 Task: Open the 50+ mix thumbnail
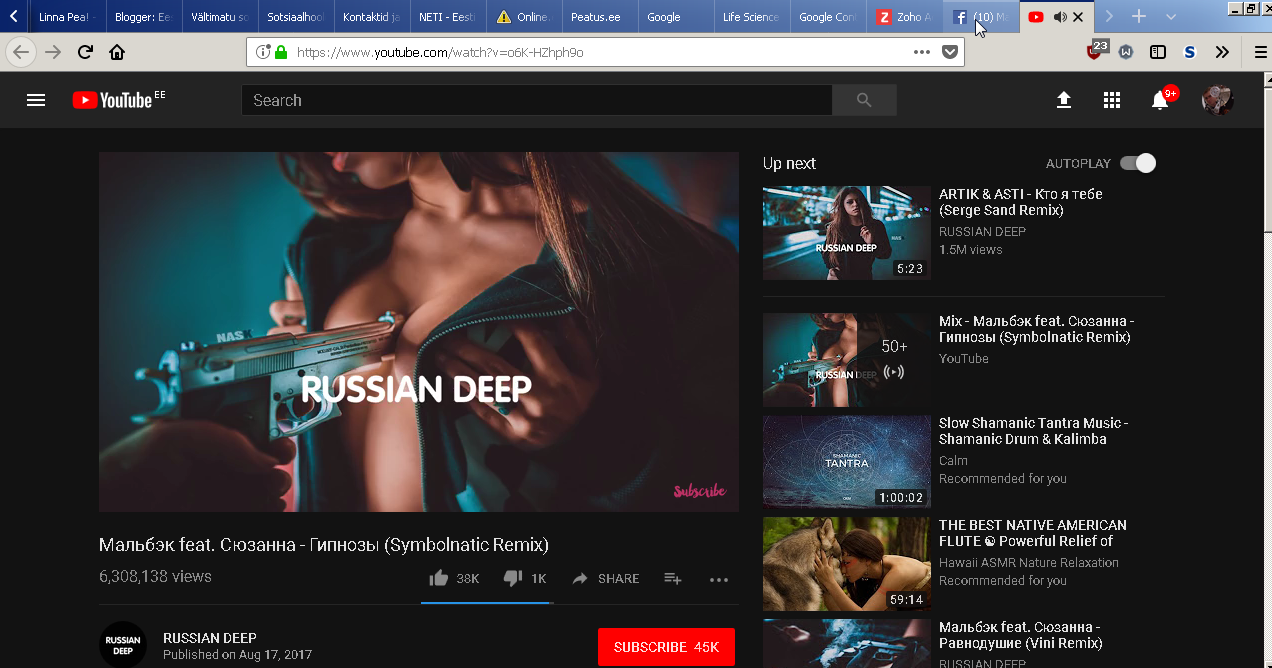(847, 360)
